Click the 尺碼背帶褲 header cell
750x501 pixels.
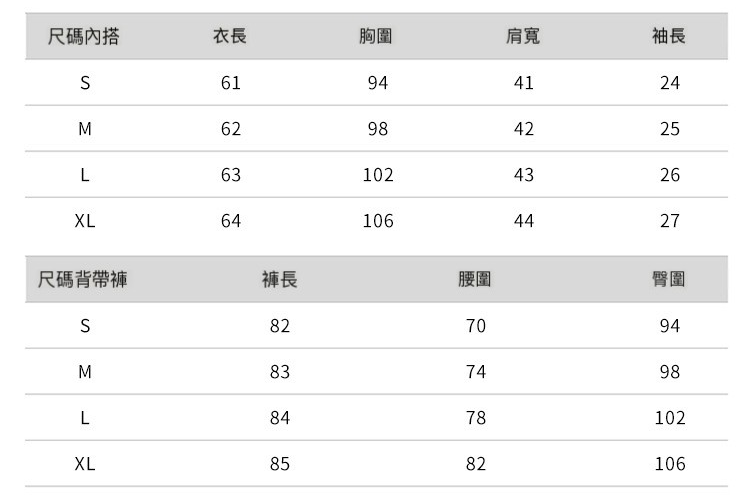83,280
